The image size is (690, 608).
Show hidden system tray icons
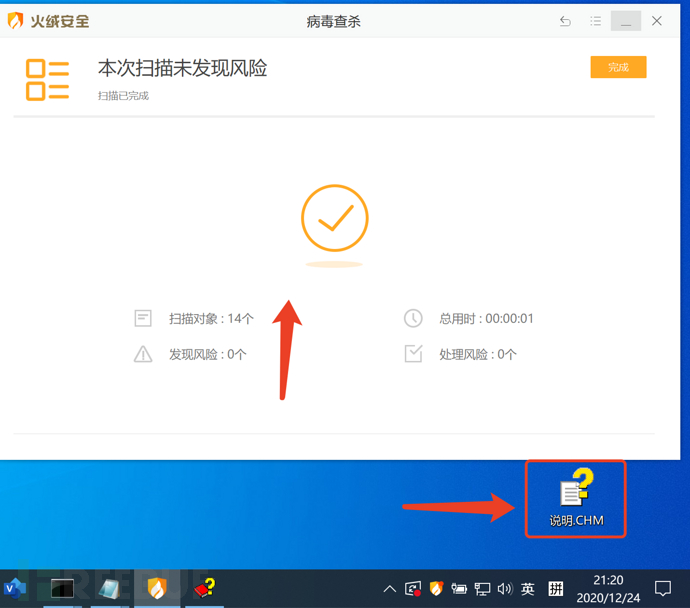coord(389,589)
